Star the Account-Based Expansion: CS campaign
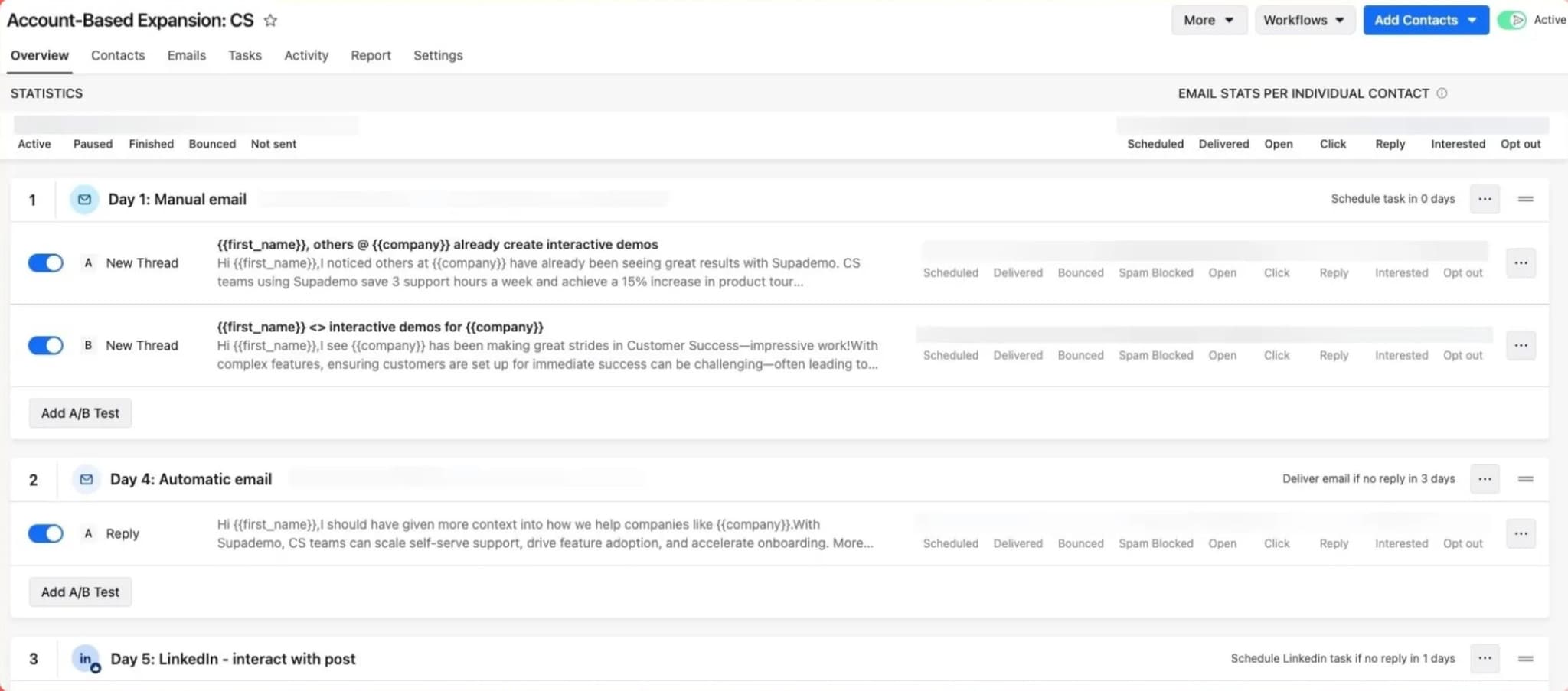This screenshot has height=691, width=1568. (x=269, y=20)
